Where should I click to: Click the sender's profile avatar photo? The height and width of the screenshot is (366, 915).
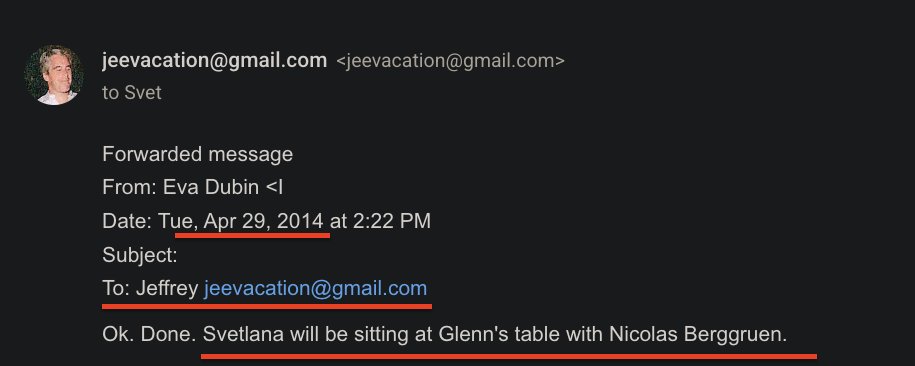coord(53,75)
